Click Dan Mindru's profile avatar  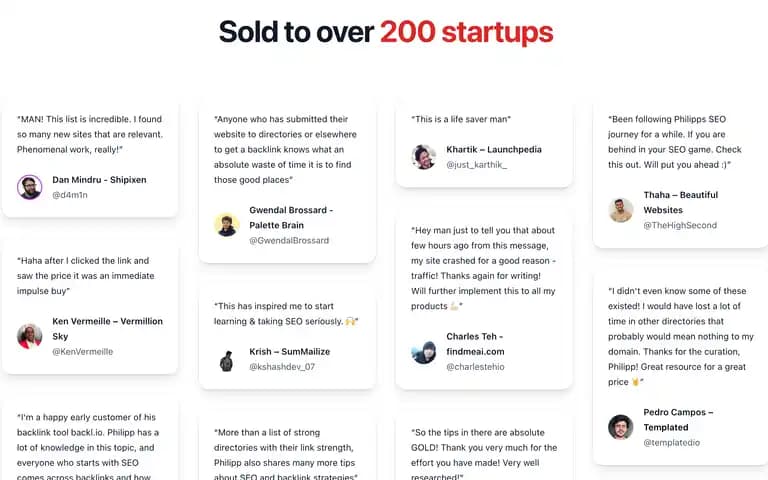(x=30, y=187)
